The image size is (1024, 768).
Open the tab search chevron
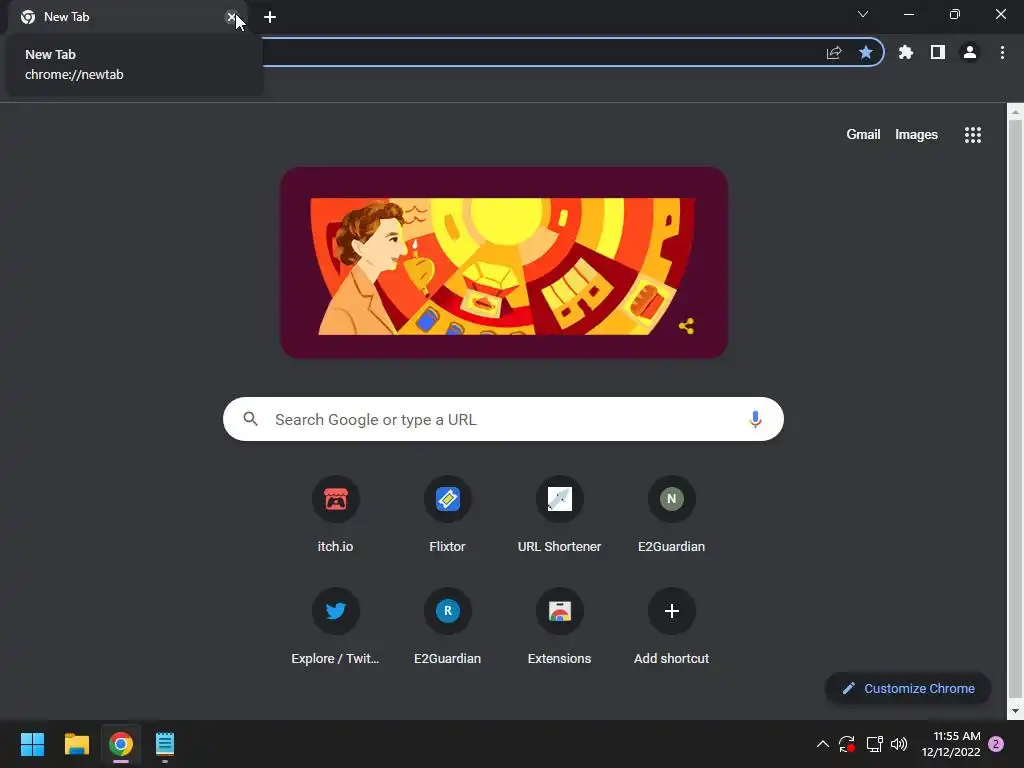click(x=863, y=14)
